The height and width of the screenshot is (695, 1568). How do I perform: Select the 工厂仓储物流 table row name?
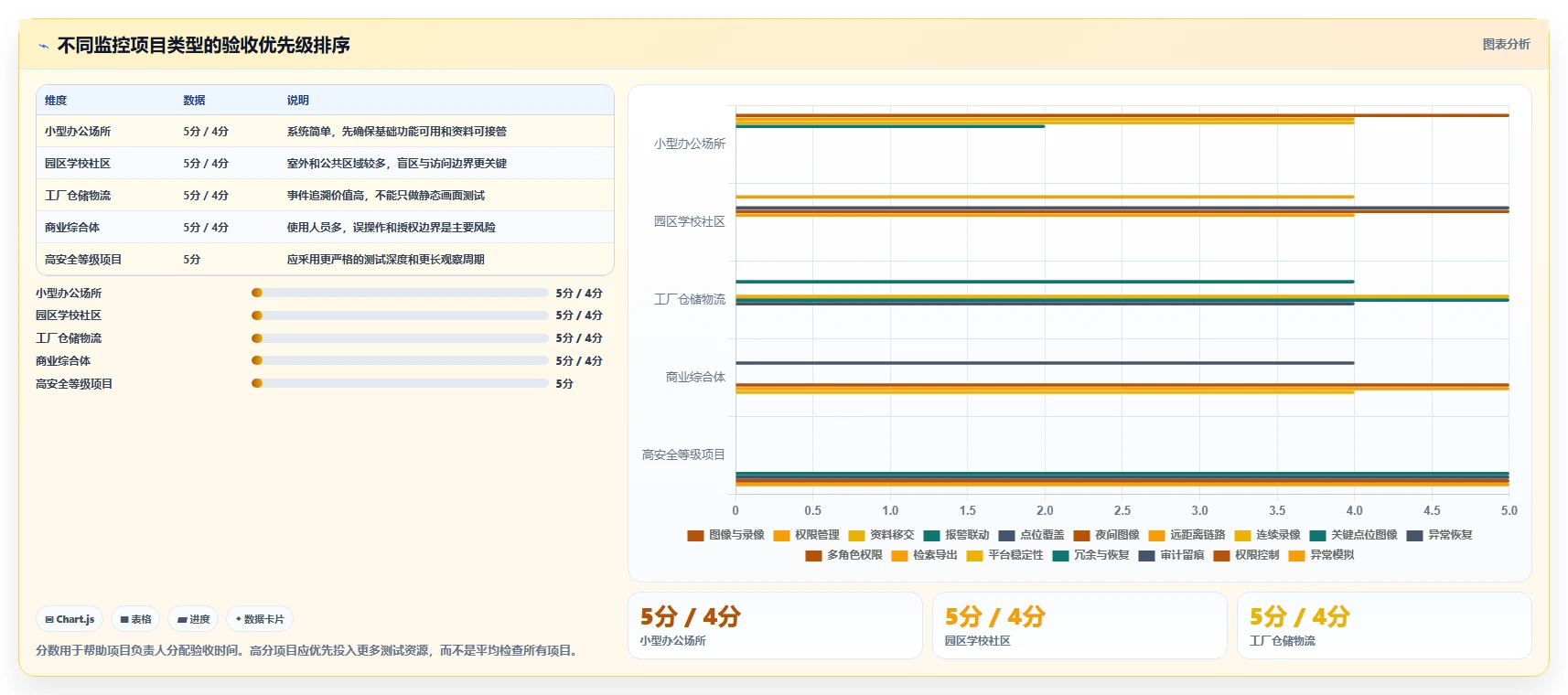tap(78, 196)
